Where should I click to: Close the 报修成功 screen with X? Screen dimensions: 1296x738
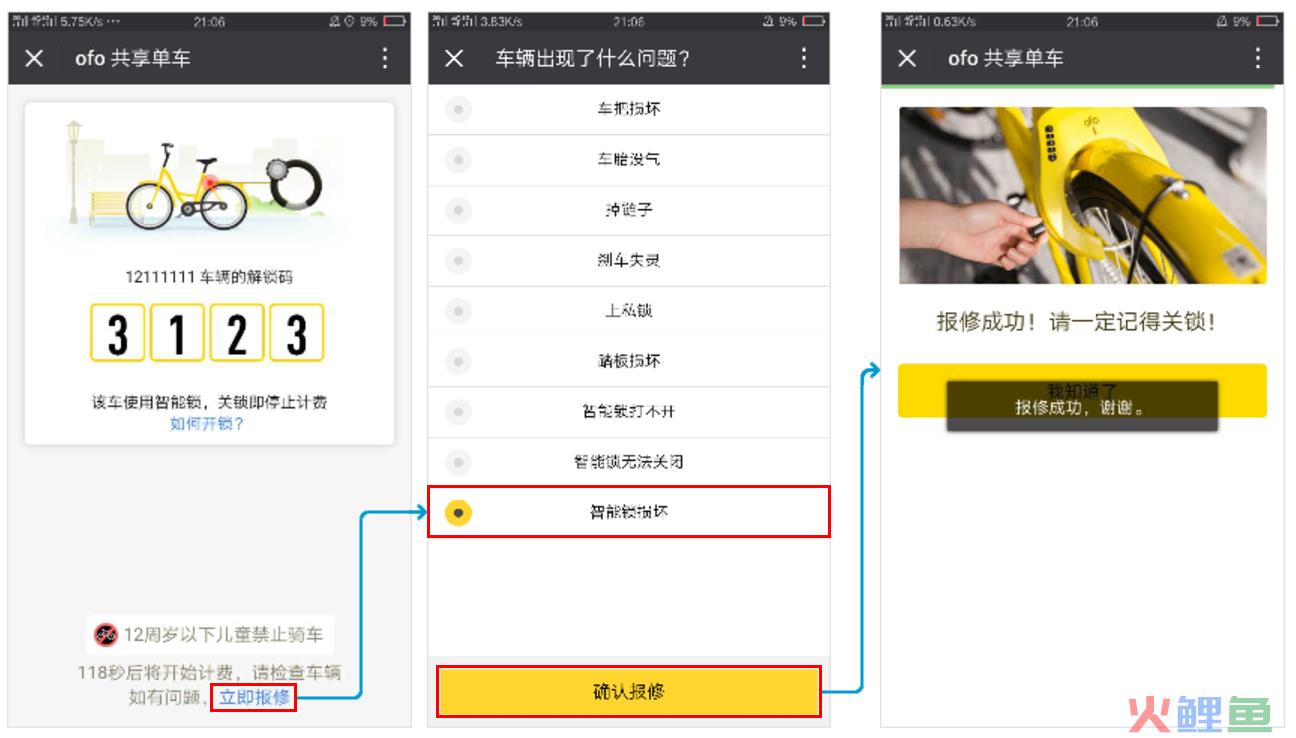[907, 59]
